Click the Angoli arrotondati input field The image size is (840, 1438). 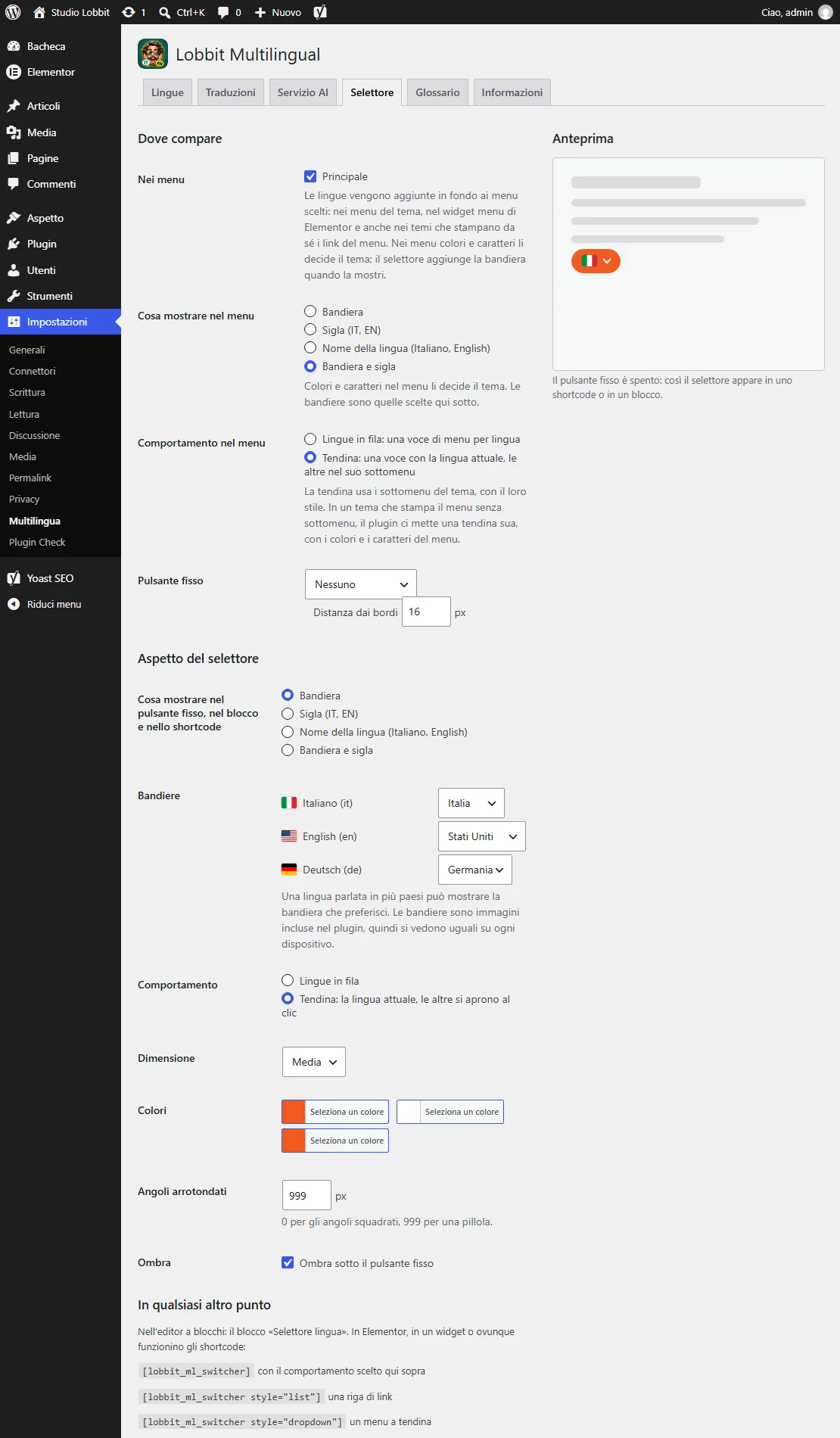click(x=306, y=1196)
